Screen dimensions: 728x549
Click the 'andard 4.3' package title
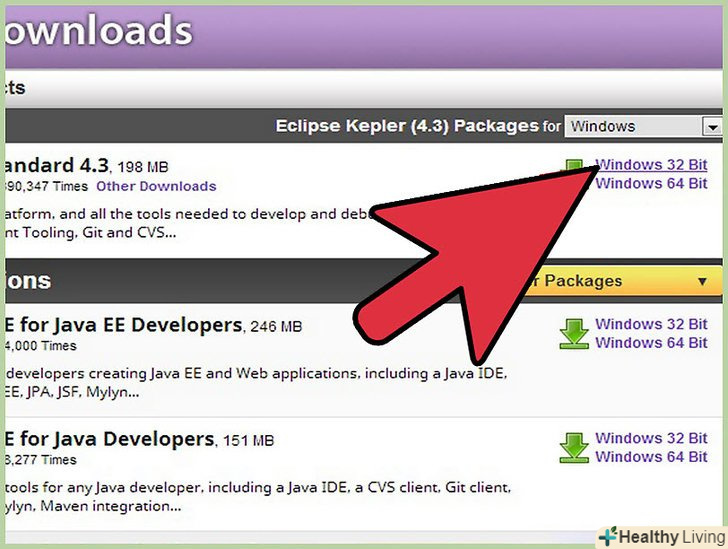[x=57, y=165]
